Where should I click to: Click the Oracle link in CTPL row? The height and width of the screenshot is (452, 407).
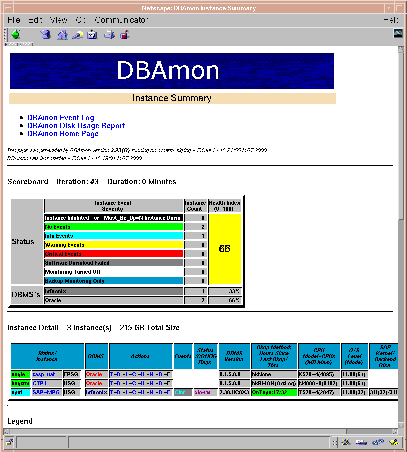click(94, 383)
